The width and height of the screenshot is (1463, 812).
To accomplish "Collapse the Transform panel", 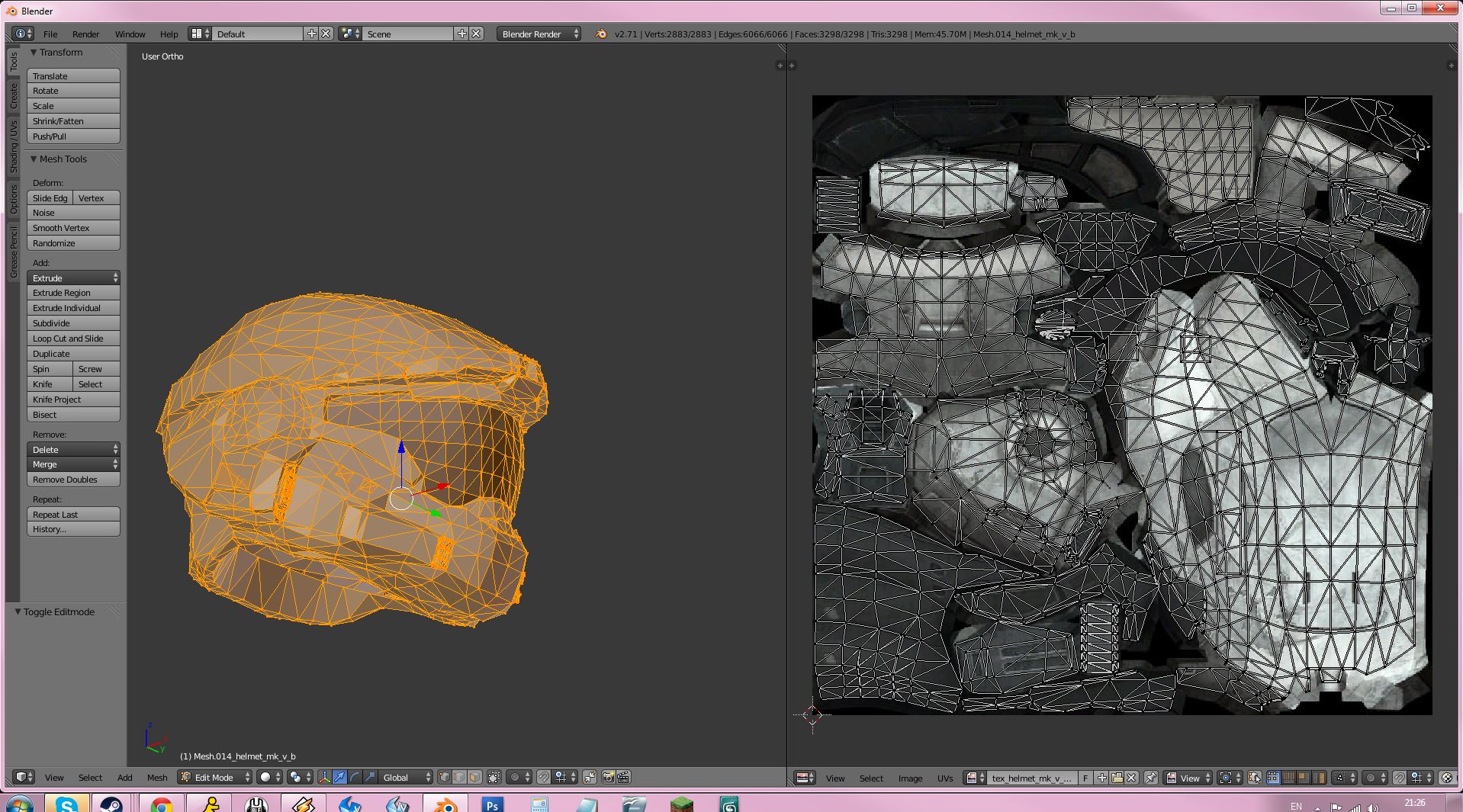I will coord(34,52).
